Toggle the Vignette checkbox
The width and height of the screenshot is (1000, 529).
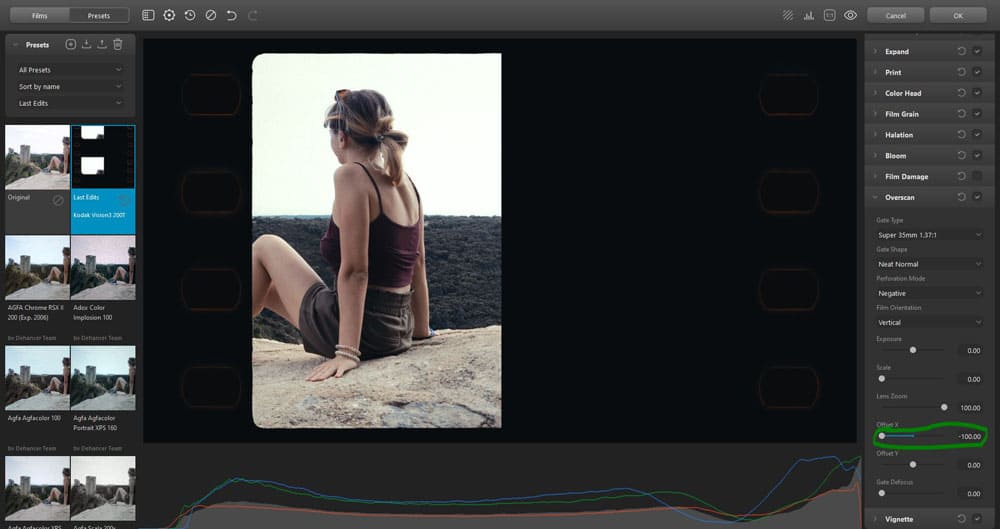(x=977, y=519)
